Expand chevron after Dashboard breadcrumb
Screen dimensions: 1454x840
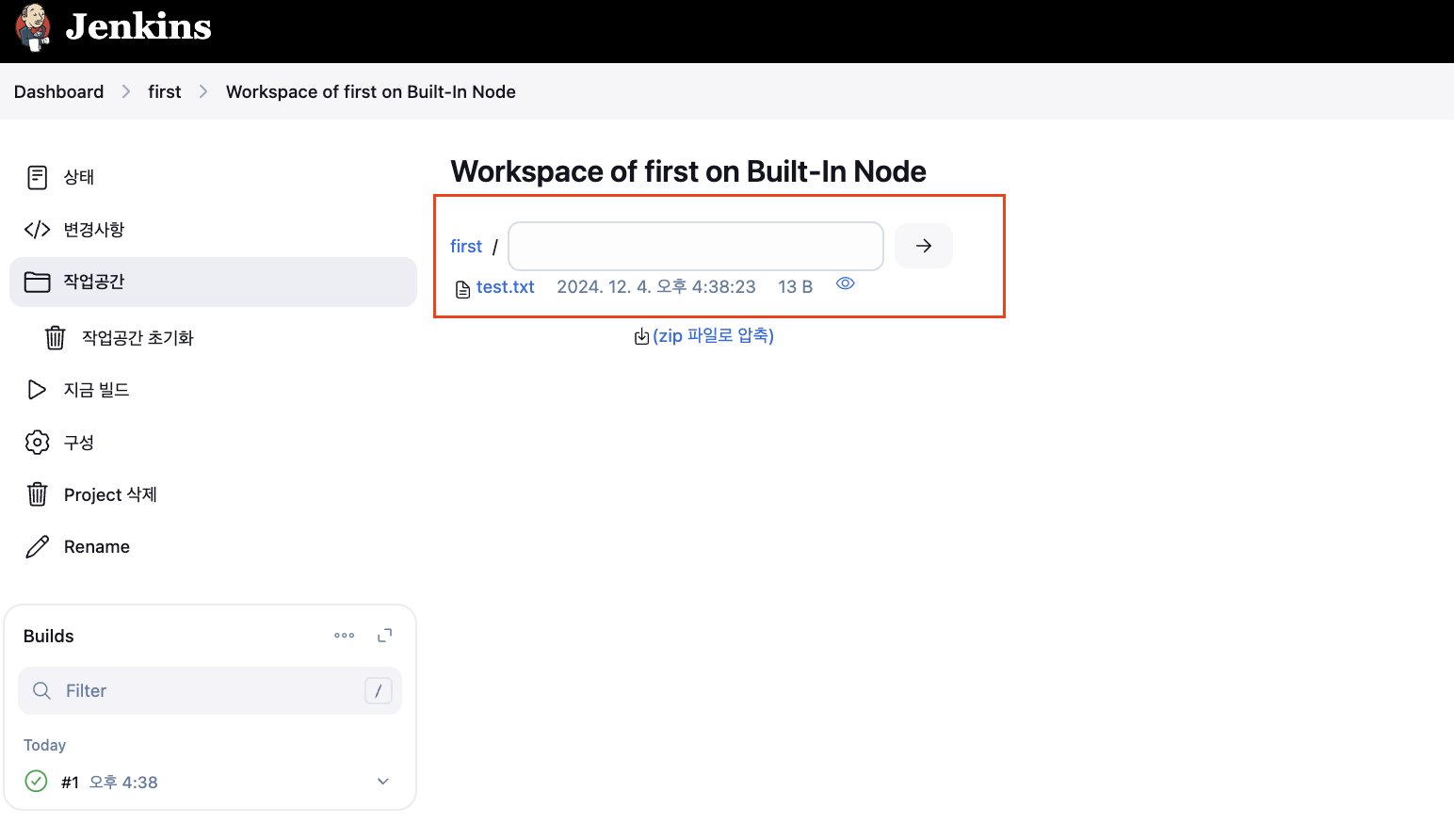126,91
